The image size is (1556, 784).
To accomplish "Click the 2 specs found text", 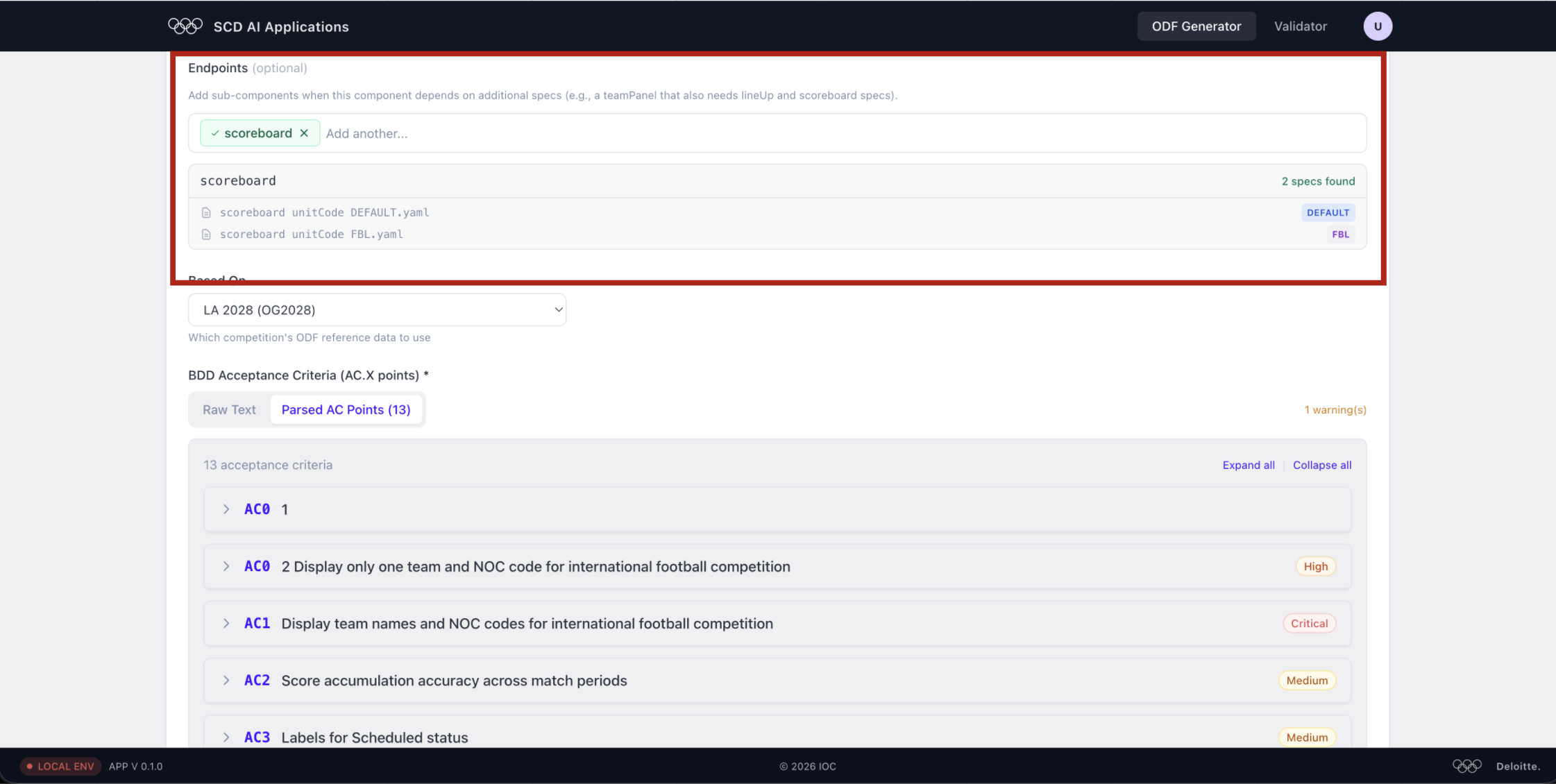I will [1318, 181].
